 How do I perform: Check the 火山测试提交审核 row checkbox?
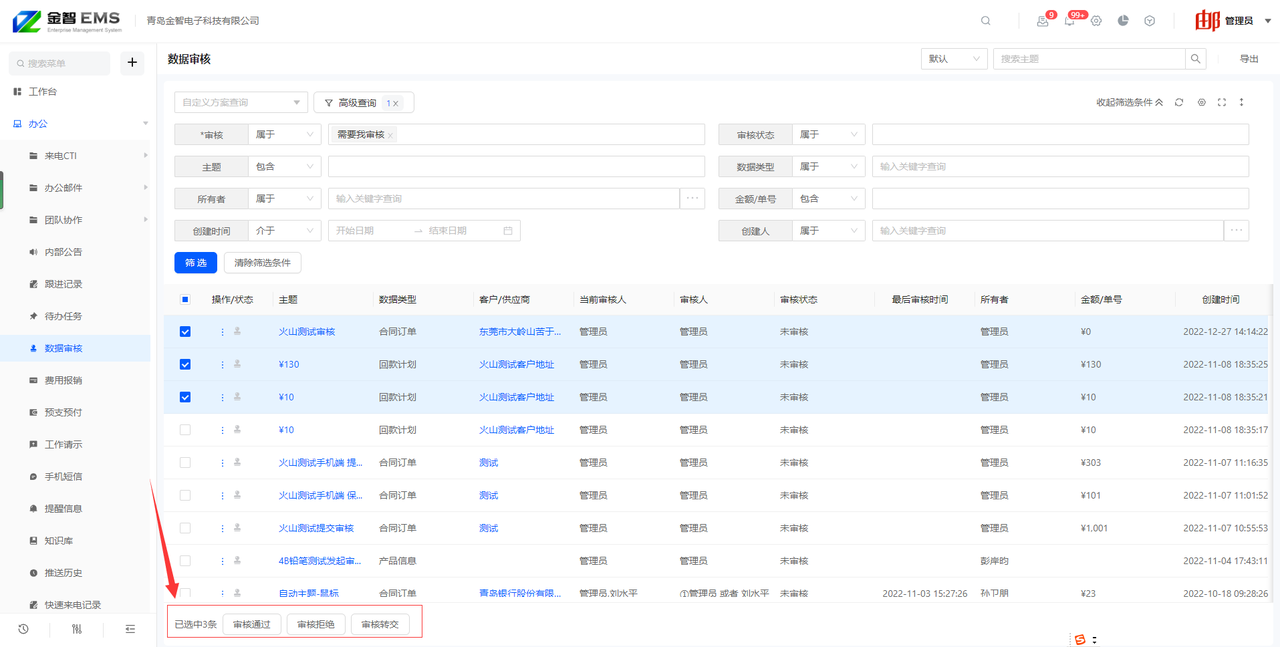185,528
